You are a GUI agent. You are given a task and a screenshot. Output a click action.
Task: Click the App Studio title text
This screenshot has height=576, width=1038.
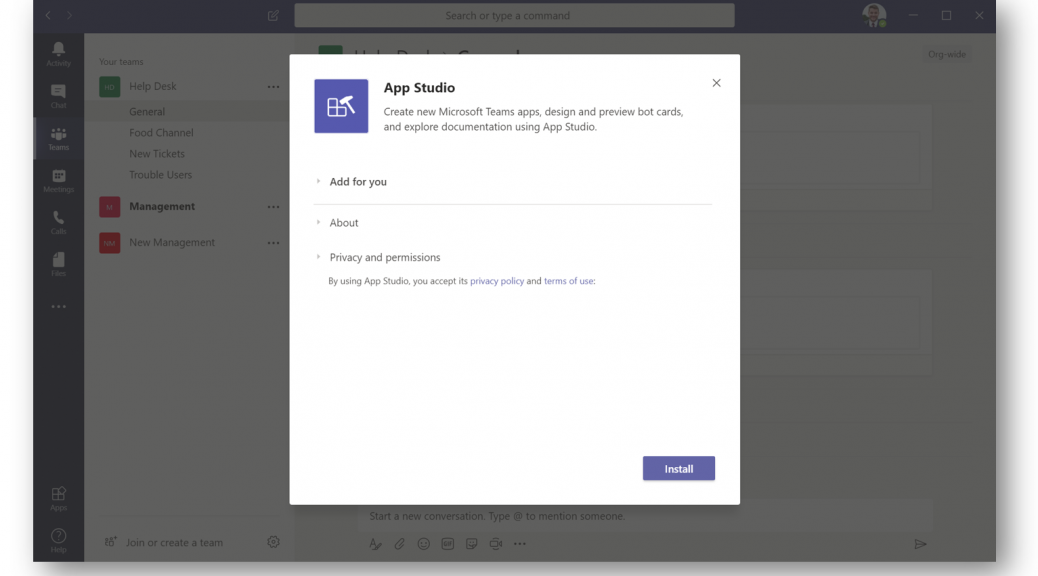click(x=419, y=87)
